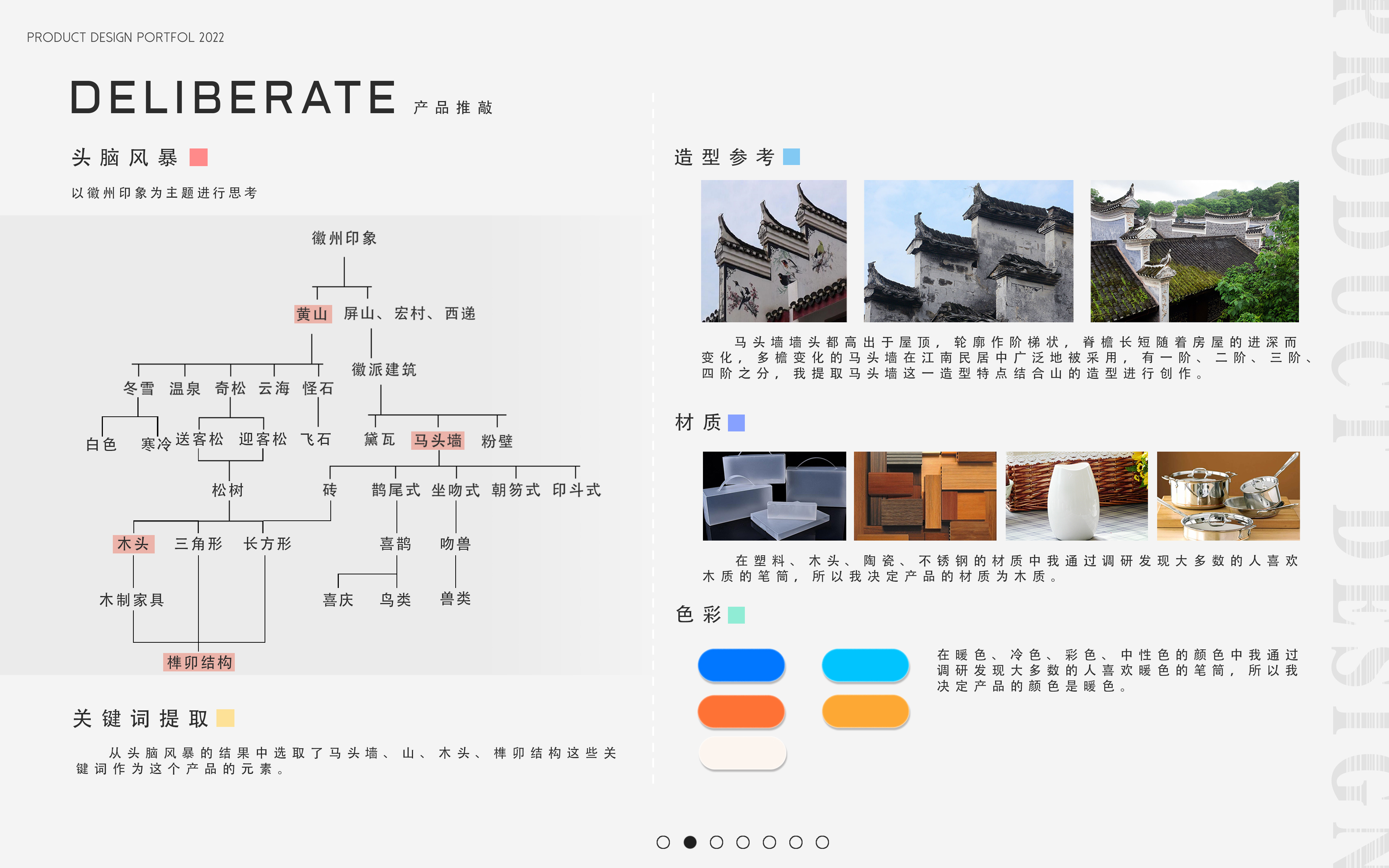The image size is (1389, 868).
Task: Open the stainless steel pots photo
Action: (1228, 496)
